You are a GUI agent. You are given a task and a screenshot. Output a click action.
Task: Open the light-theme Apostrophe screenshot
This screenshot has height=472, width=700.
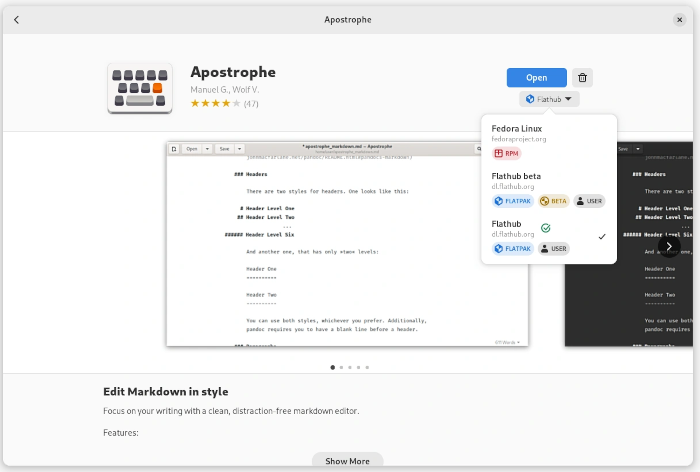pos(347,244)
